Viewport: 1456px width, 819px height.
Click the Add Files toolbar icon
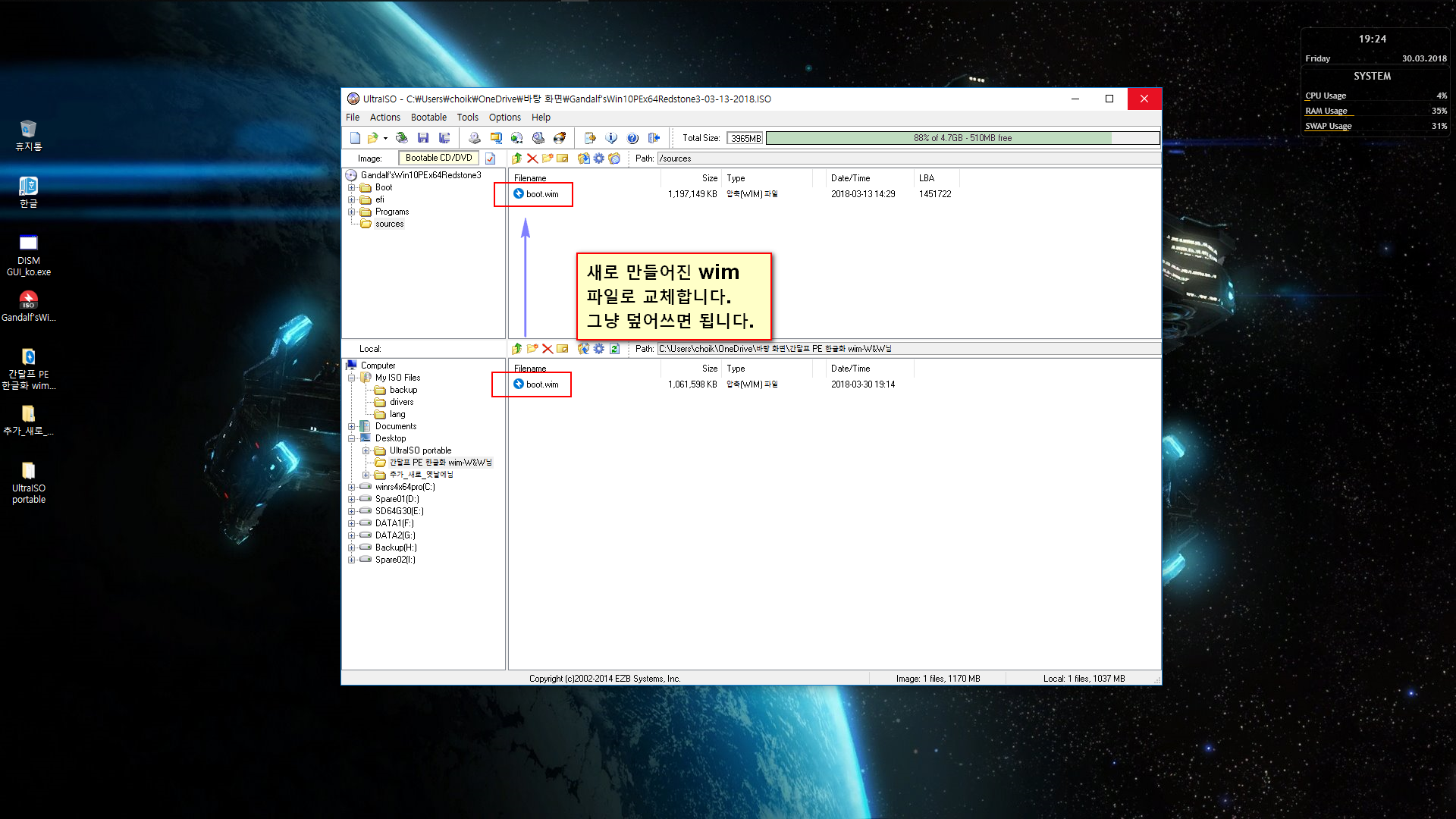tap(590, 138)
